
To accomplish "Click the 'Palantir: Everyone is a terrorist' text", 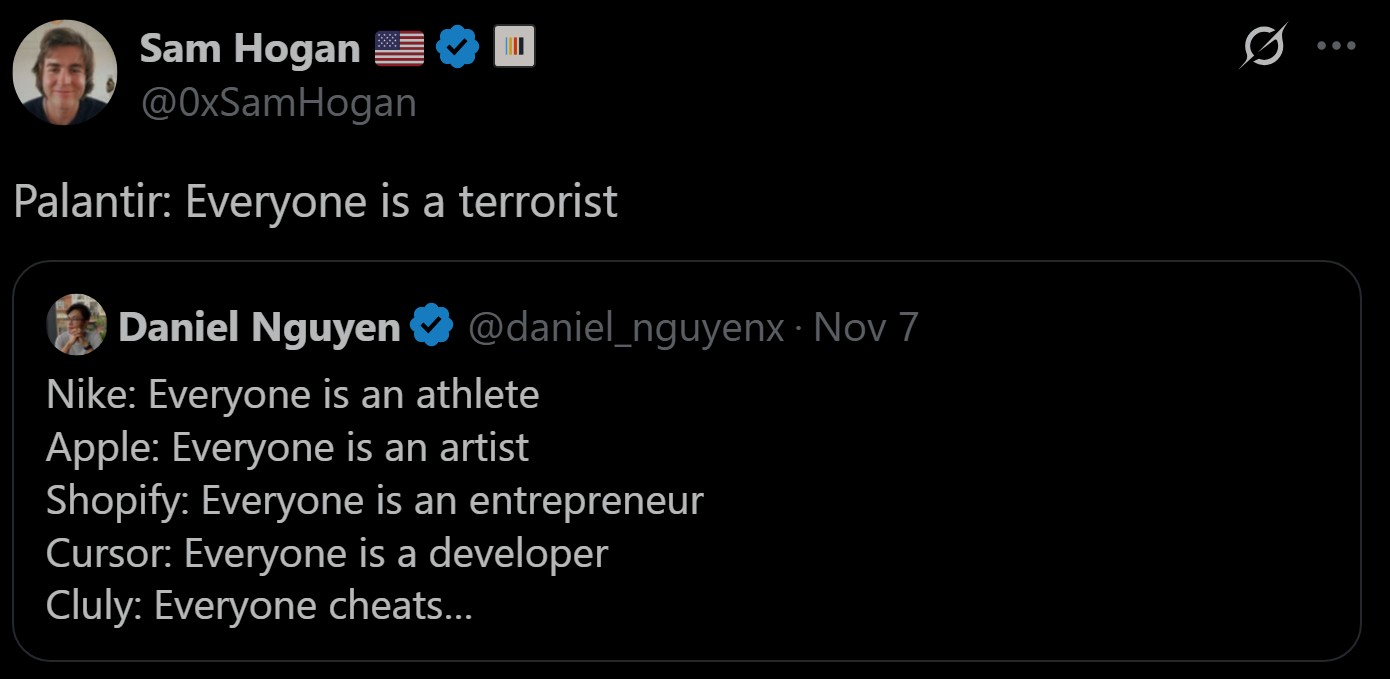I will pos(316,201).
